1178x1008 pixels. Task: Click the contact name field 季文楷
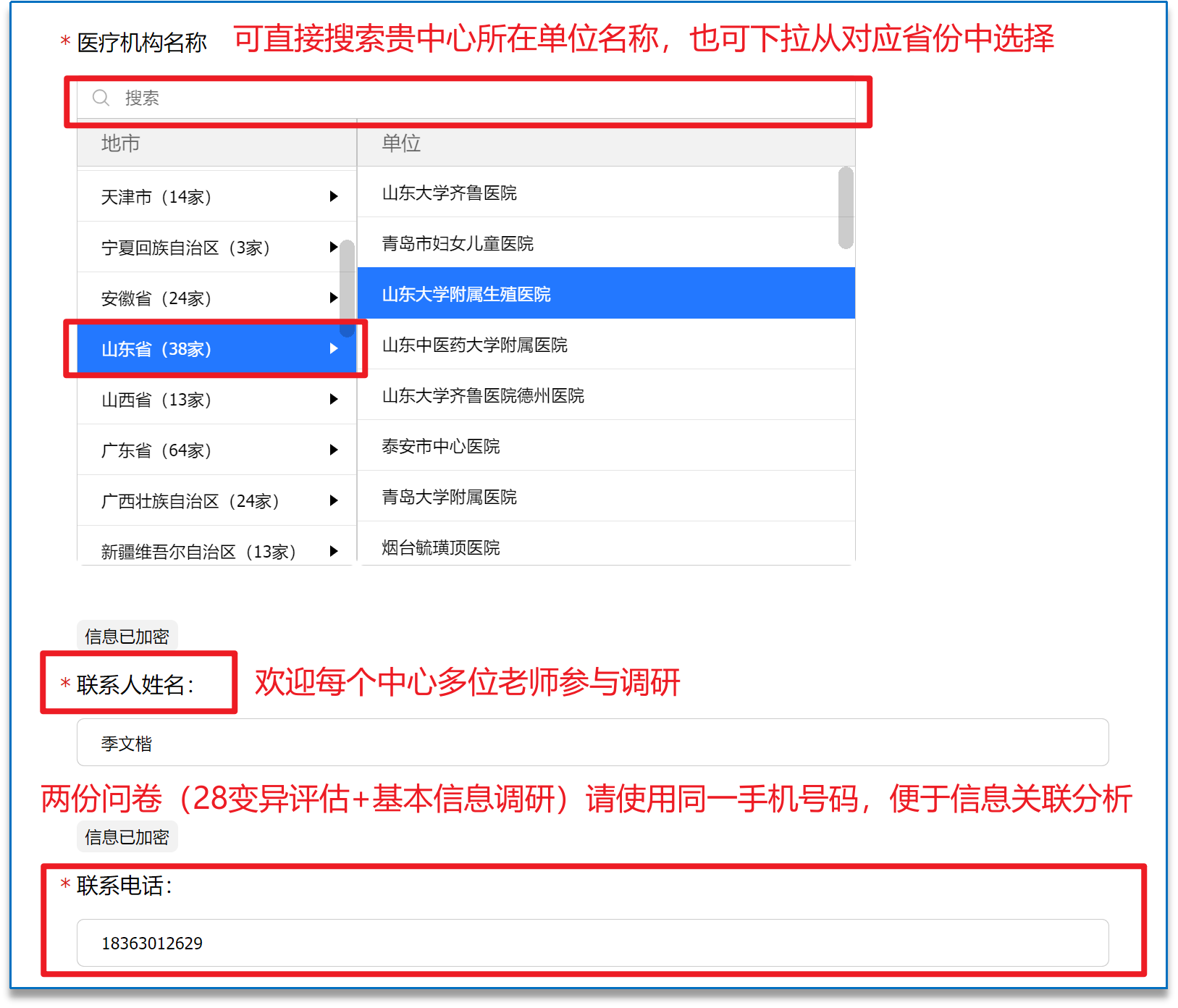pyautogui.click(x=592, y=743)
